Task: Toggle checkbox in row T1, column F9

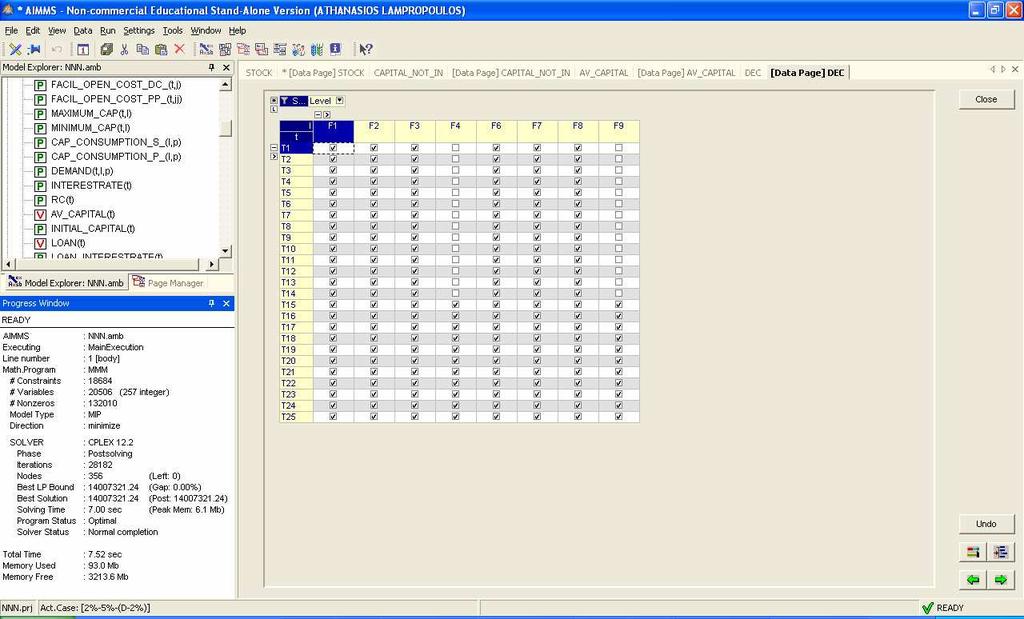Action: (618, 148)
